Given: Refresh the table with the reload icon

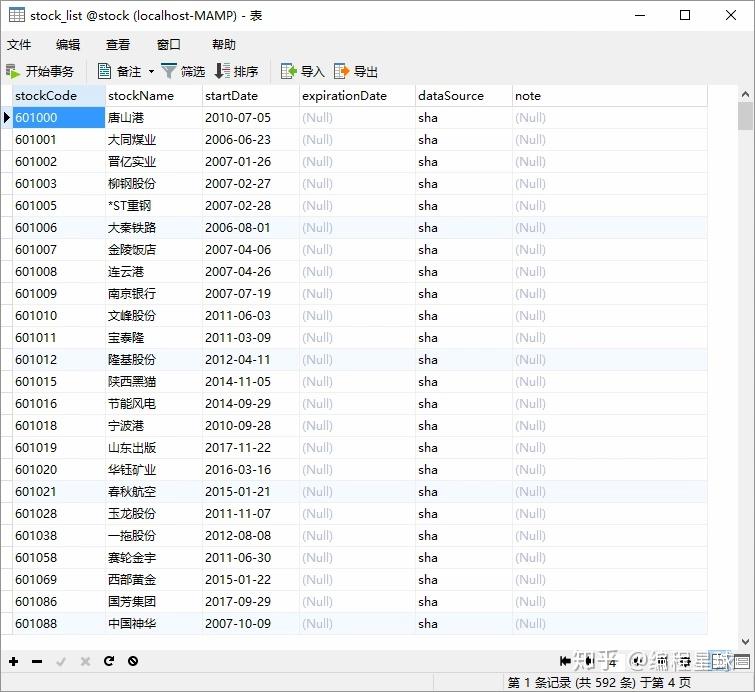Looking at the screenshot, I should tap(109, 661).
